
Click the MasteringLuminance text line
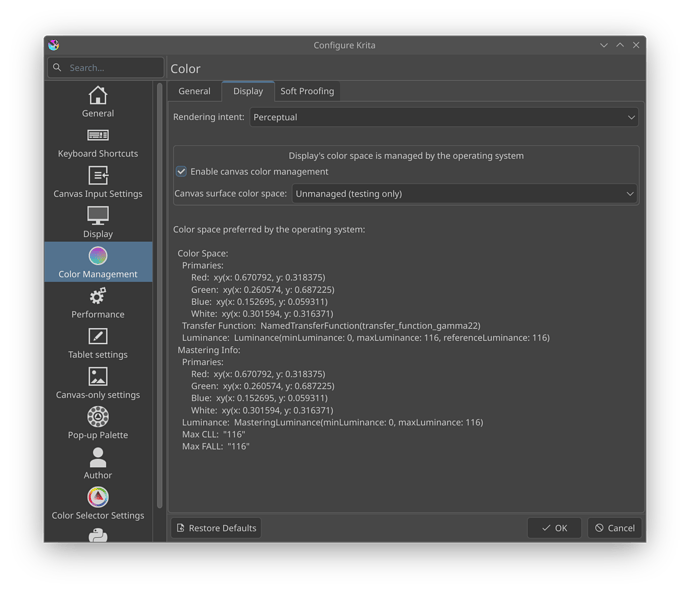tap(333, 422)
